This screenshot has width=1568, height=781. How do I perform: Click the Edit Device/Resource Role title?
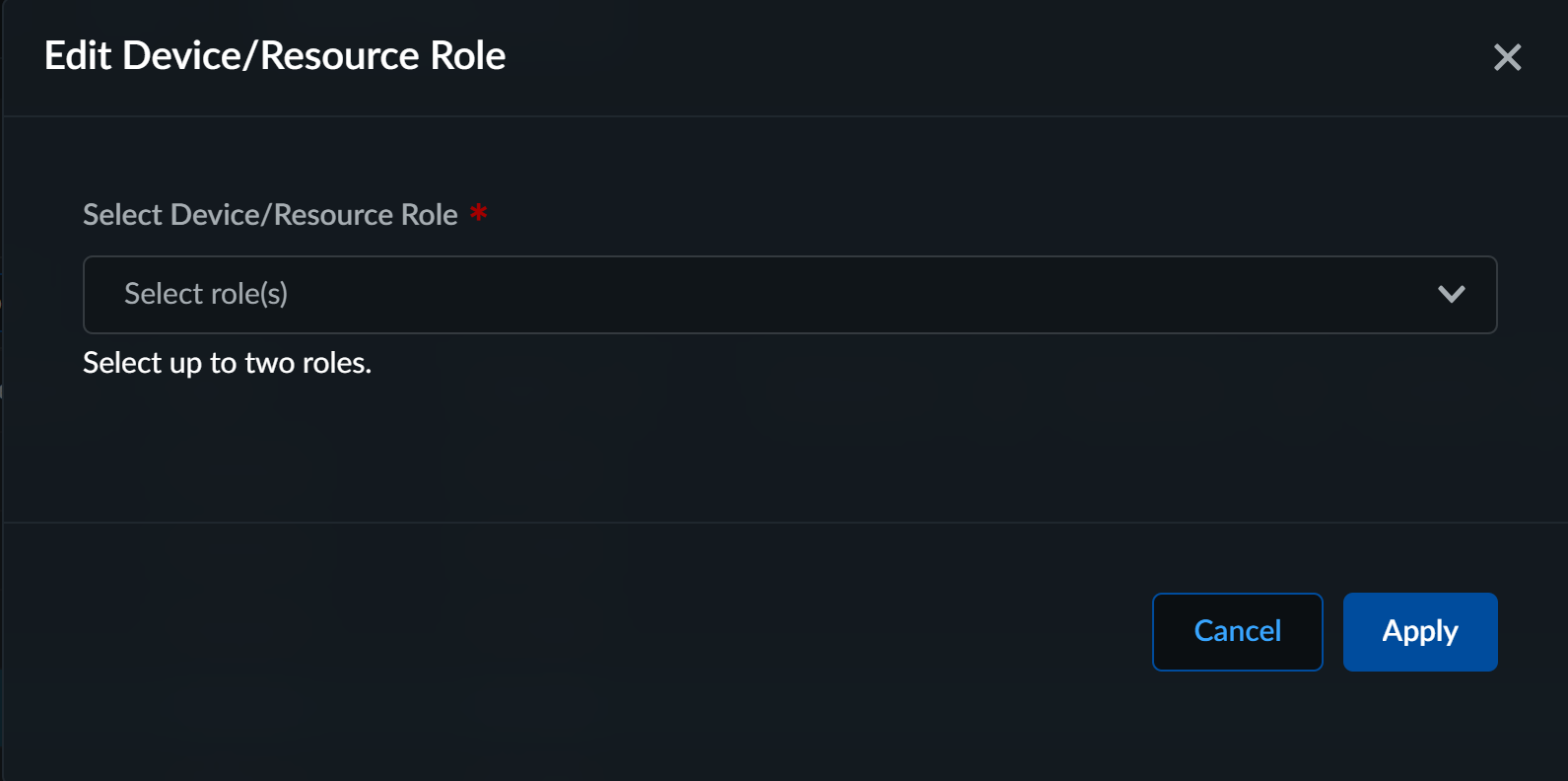click(275, 56)
